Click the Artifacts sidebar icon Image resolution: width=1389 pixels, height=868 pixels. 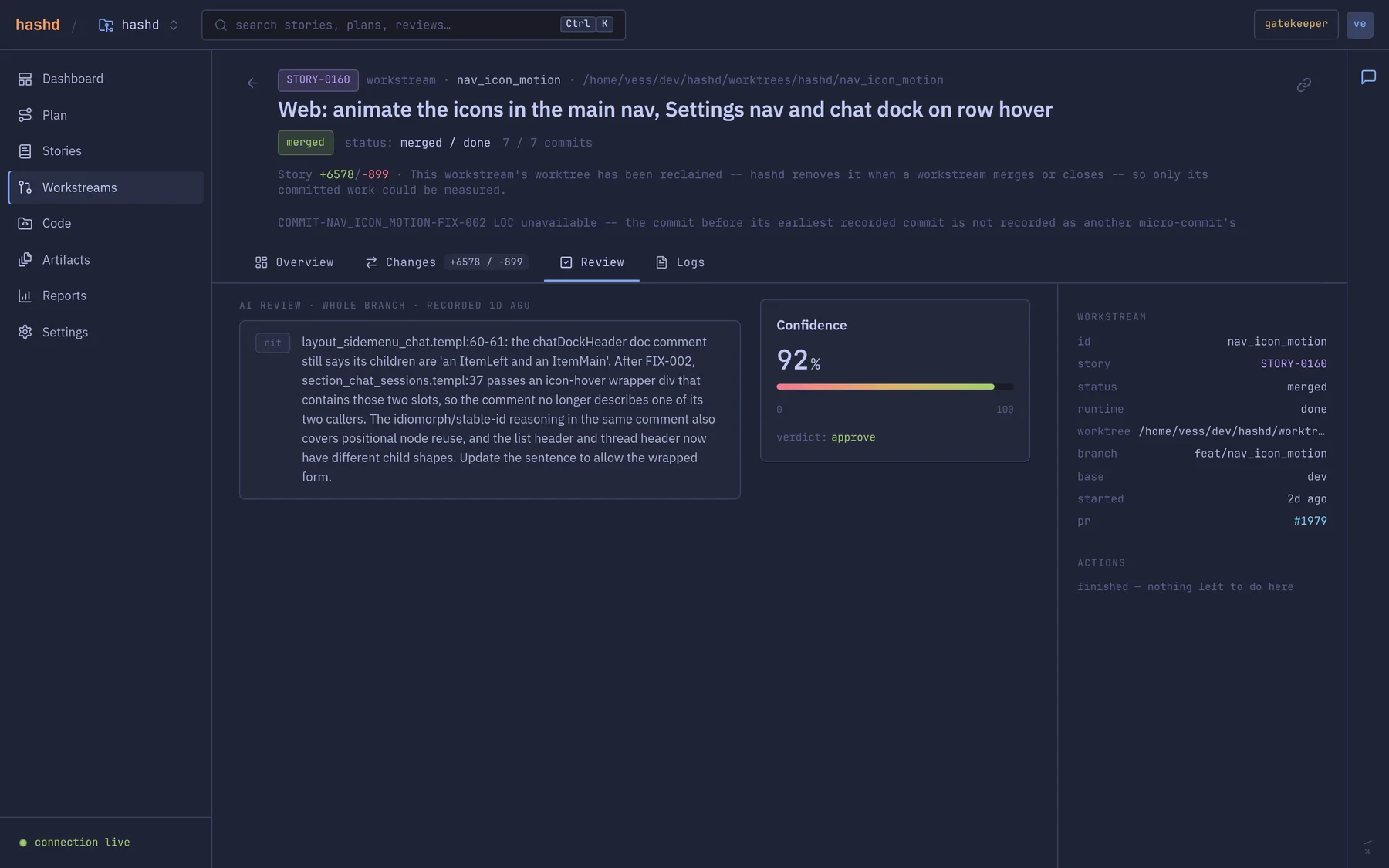pos(25,260)
